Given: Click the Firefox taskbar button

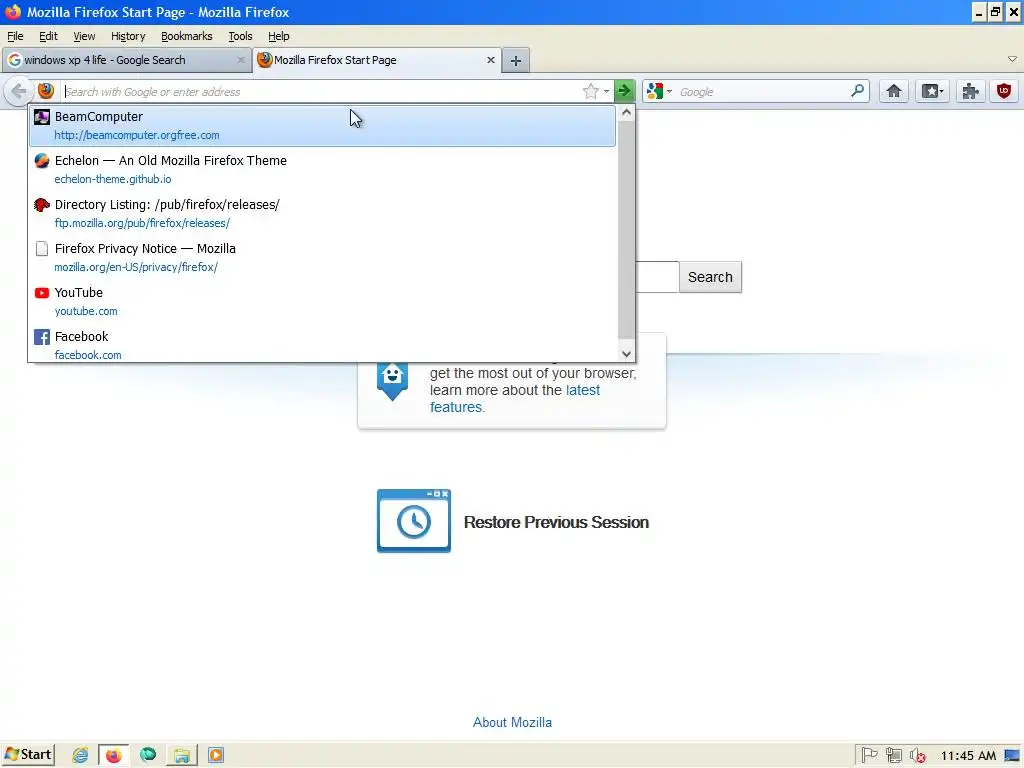Looking at the screenshot, I should [114, 755].
